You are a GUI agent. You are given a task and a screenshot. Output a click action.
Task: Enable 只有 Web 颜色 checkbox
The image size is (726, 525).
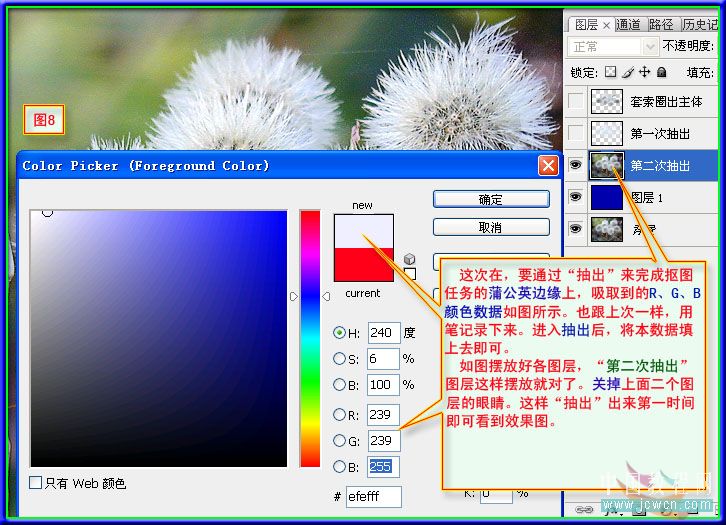pos(35,482)
